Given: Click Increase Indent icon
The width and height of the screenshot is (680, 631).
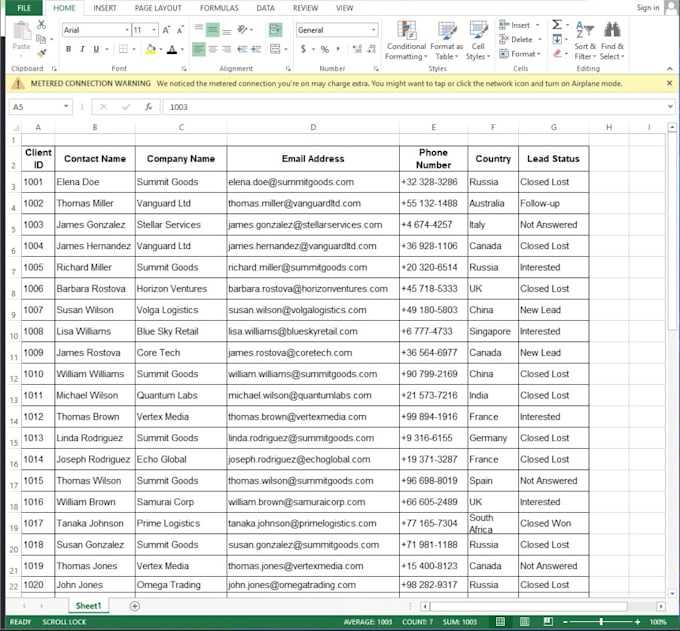Looking at the screenshot, I should (x=256, y=49).
